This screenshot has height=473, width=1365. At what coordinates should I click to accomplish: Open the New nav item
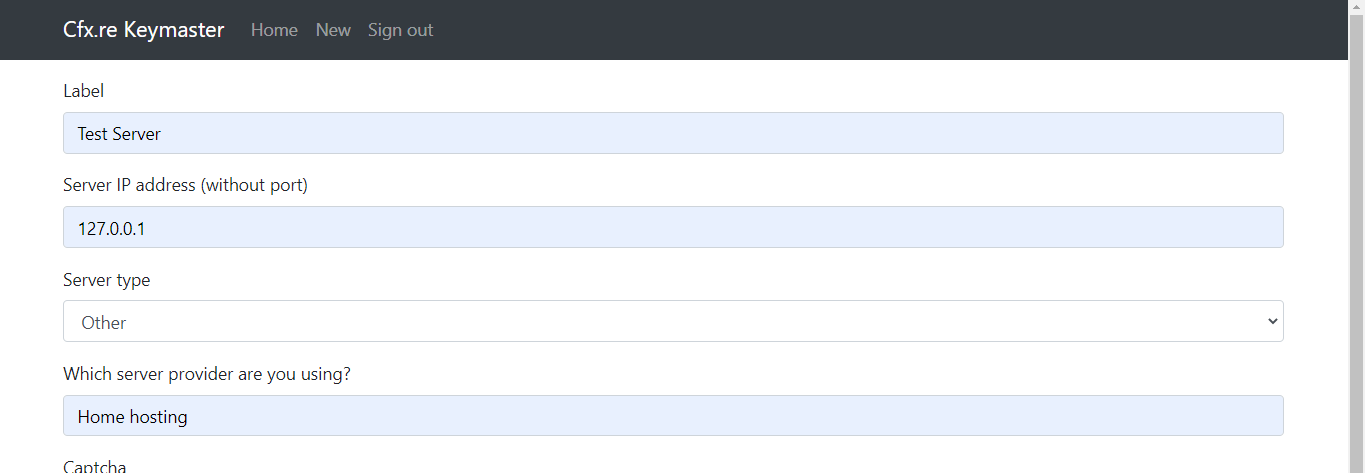333,30
